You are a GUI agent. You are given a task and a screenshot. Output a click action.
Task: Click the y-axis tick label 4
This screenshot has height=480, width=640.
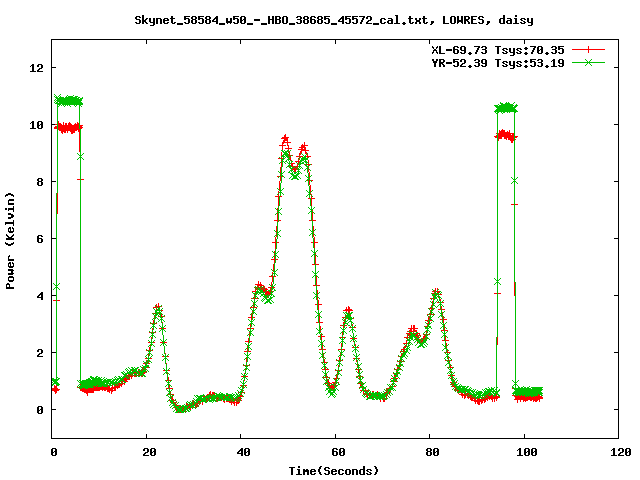40,296
